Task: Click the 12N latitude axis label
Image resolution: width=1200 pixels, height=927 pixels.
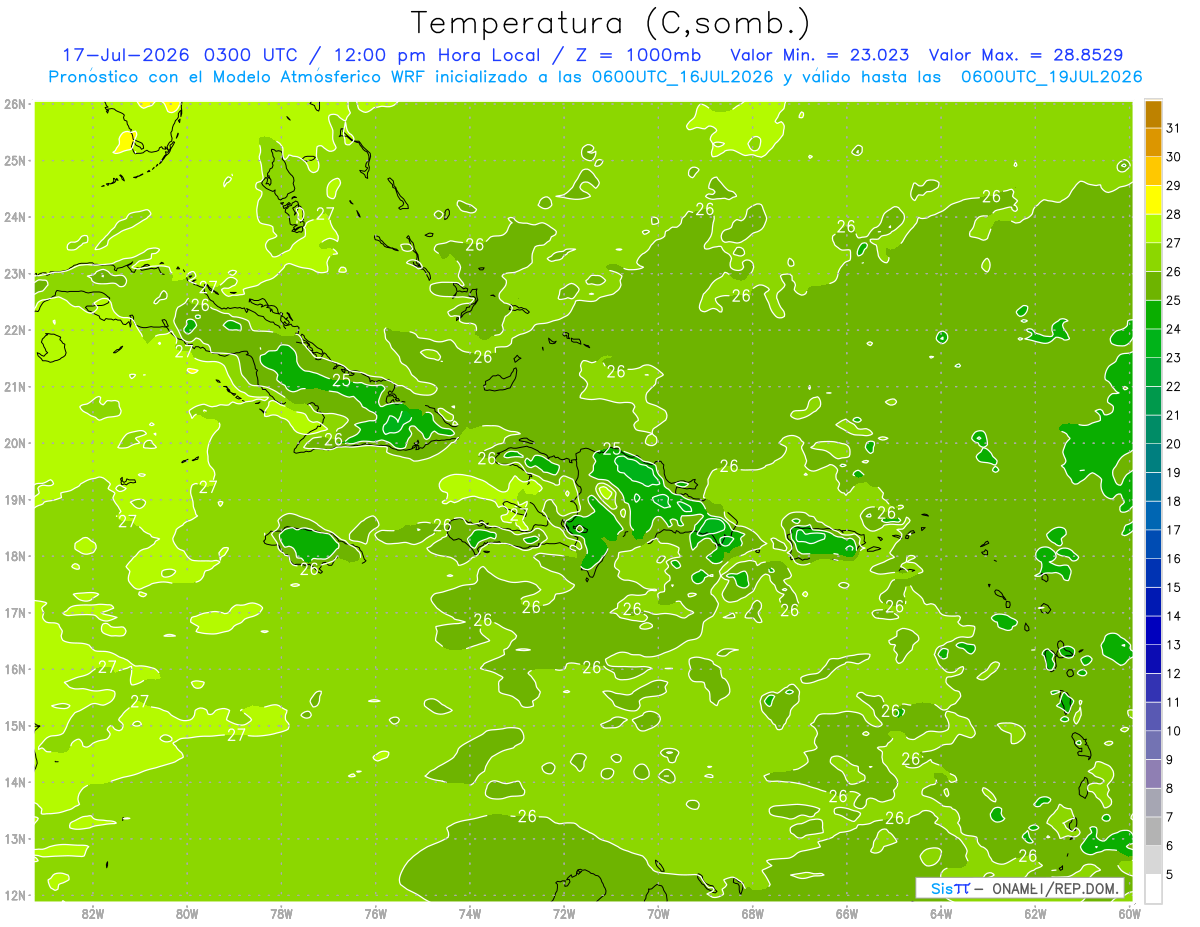Action: point(14,895)
